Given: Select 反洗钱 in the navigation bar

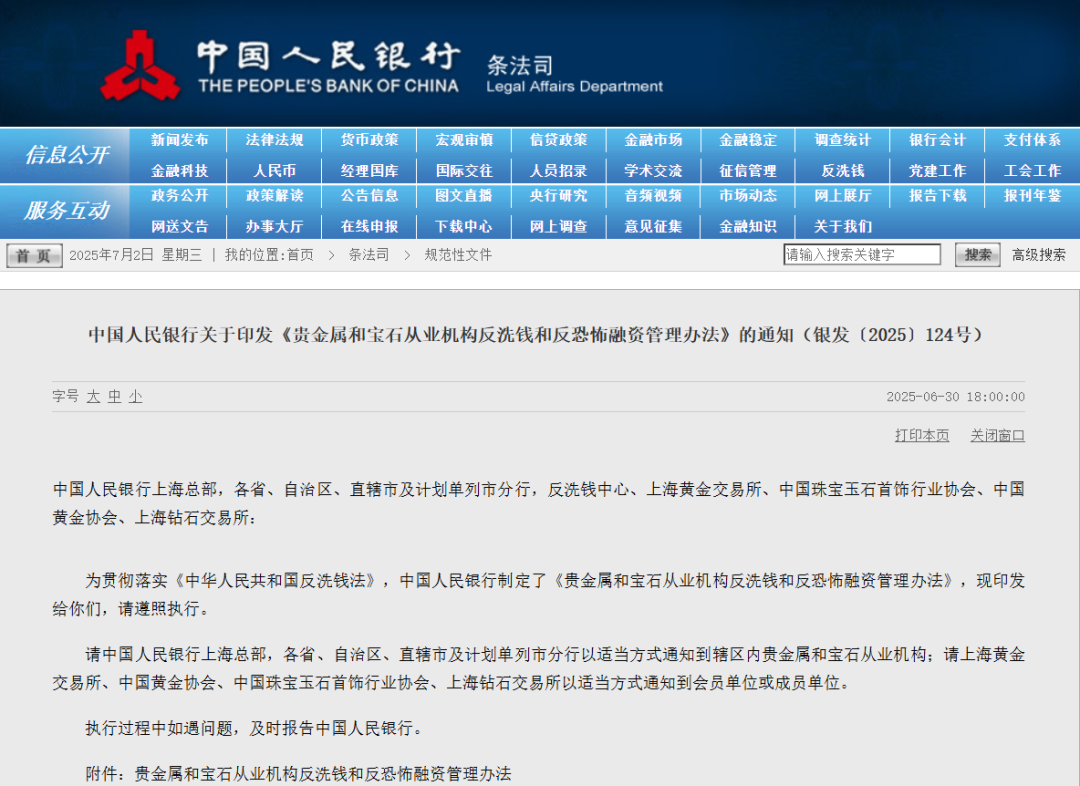Looking at the screenshot, I should [x=842, y=170].
